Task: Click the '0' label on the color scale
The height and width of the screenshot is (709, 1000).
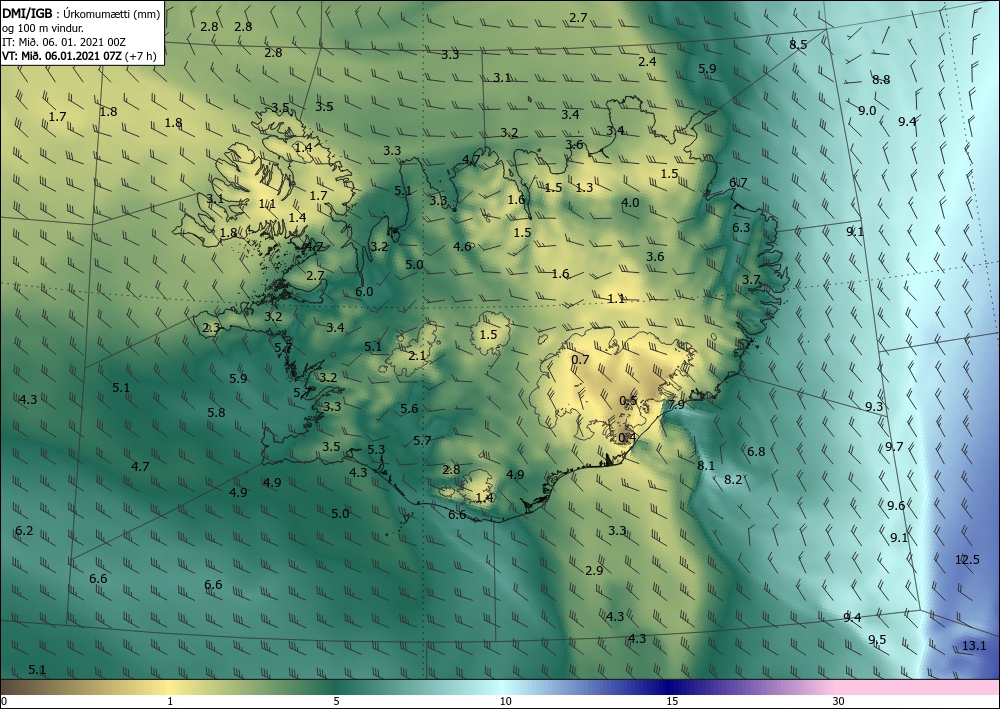Action: [x=4, y=701]
